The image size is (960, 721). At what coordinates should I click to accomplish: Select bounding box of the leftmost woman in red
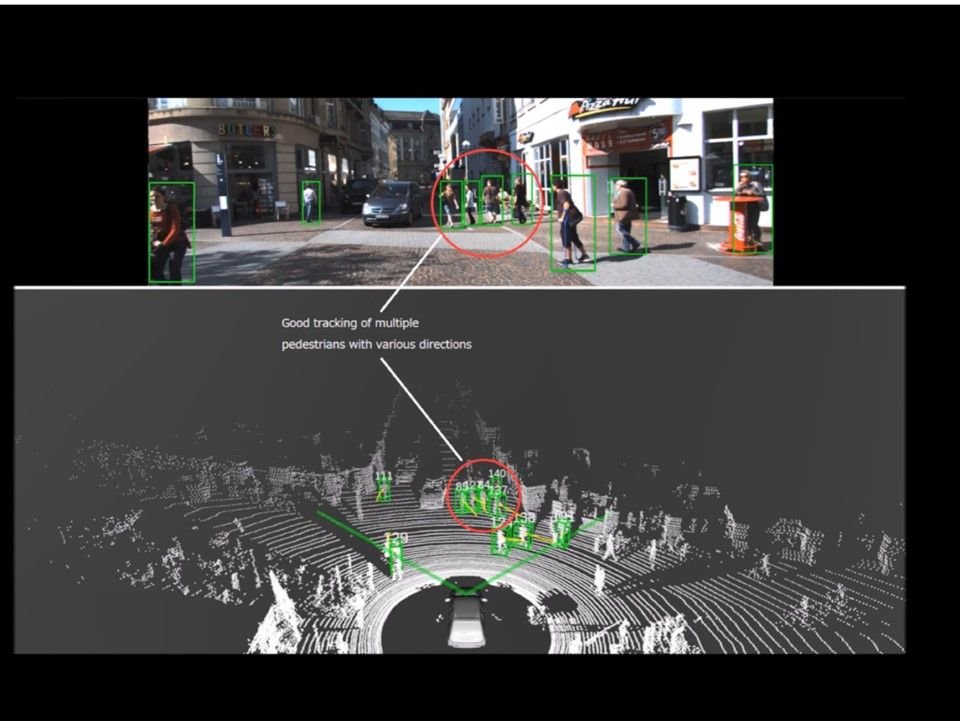(x=171, y=232)
